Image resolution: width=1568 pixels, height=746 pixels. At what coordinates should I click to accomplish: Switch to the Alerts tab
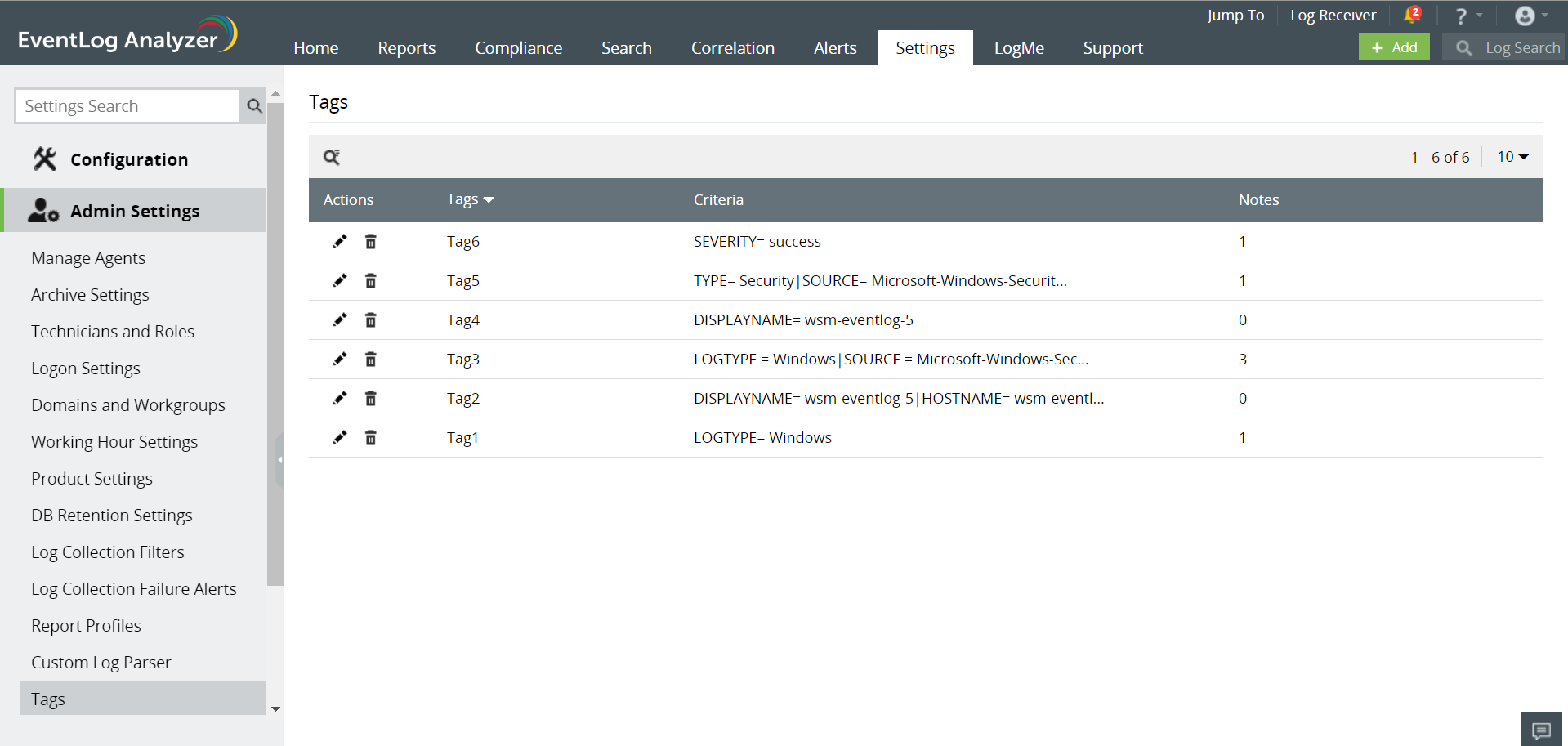click(835, 48)
